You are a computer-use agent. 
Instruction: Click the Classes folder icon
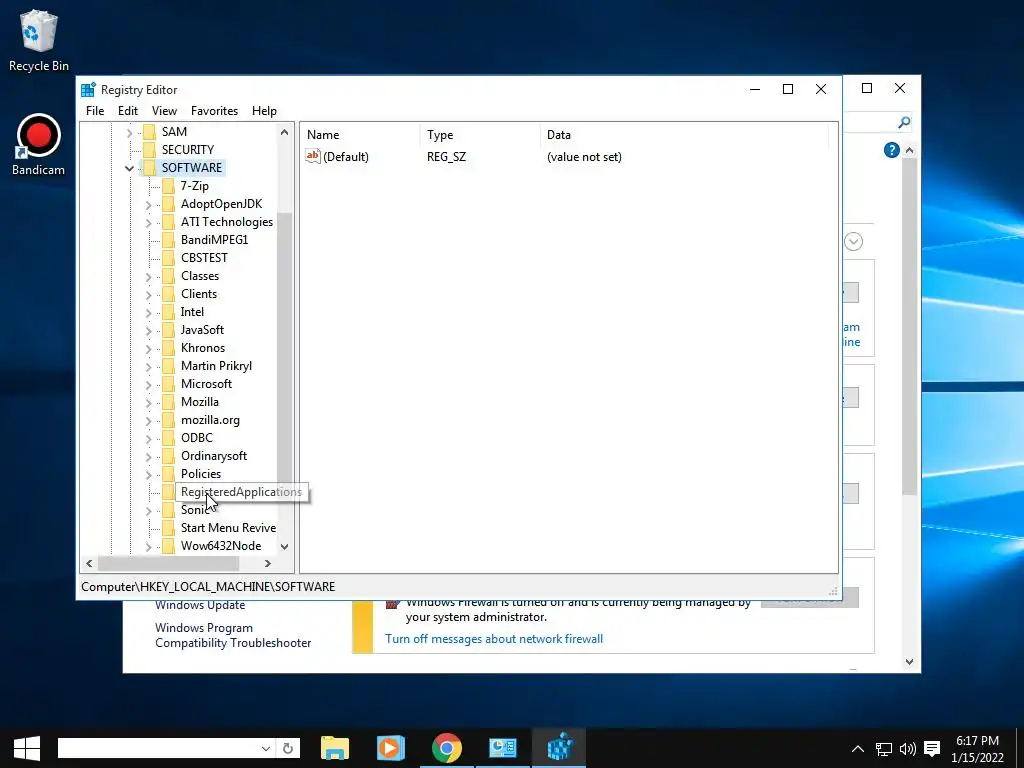(x=168, y=276)
